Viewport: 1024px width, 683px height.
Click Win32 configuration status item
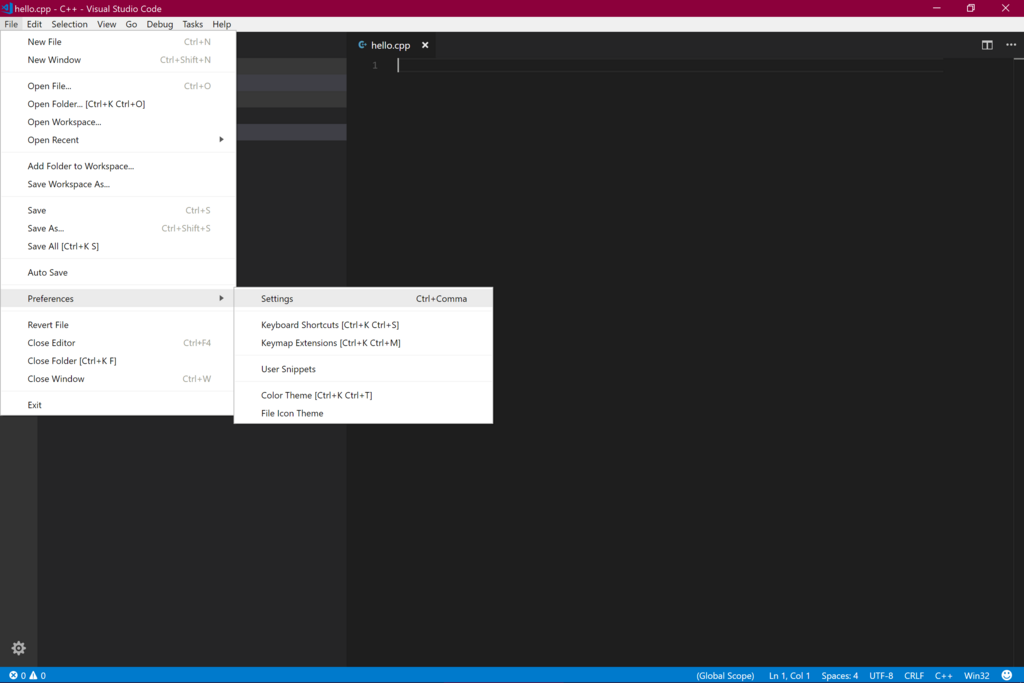tap(976, 675)
